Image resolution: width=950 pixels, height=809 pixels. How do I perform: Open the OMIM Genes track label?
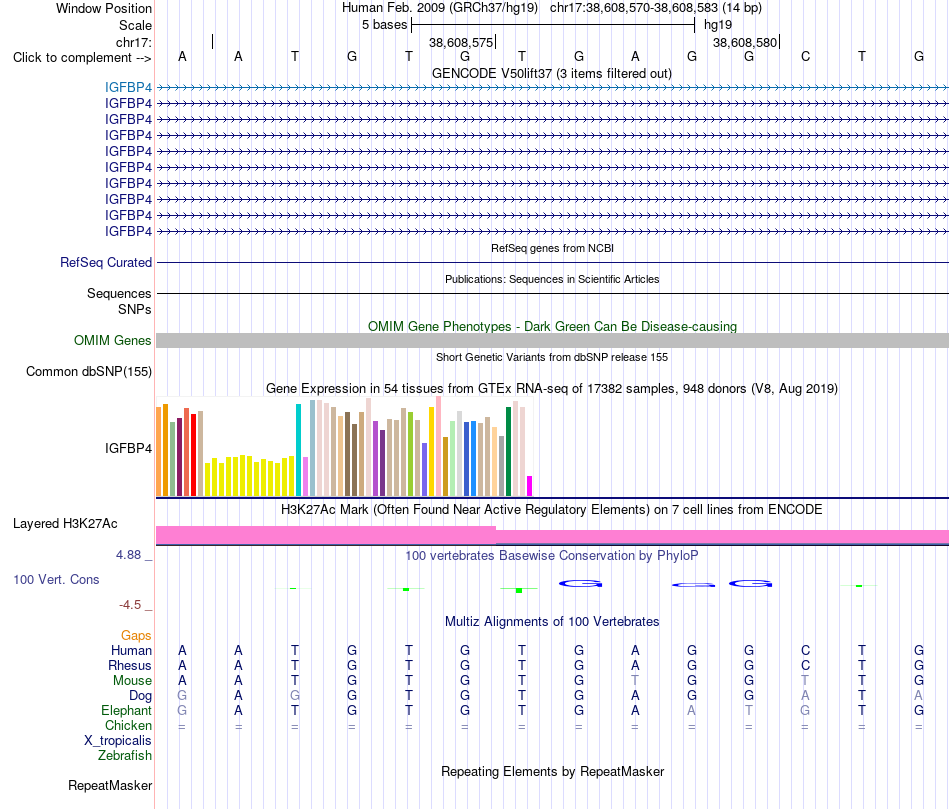coord(112,341)
